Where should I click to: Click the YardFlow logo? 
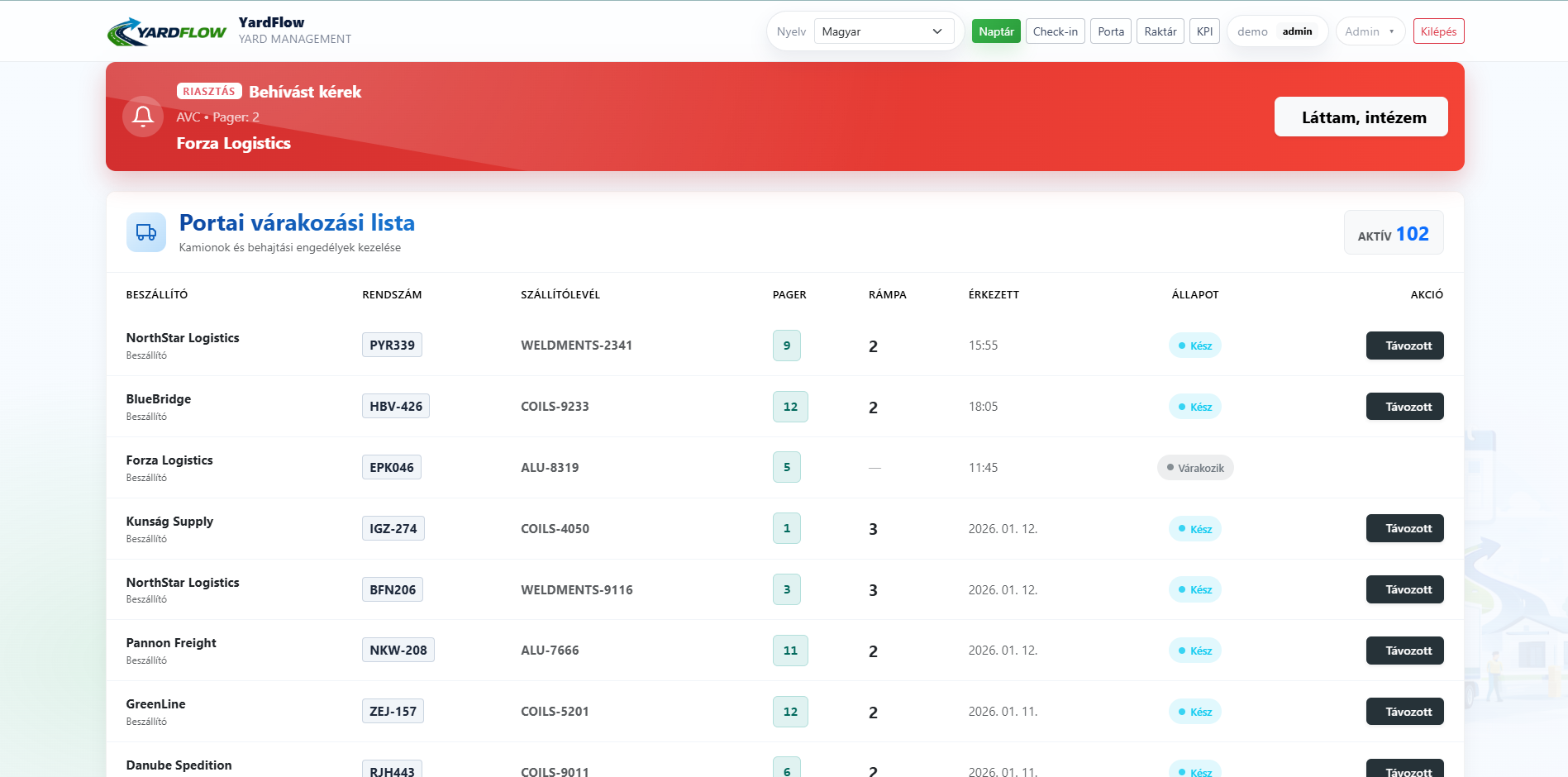(x=166, y=31)
